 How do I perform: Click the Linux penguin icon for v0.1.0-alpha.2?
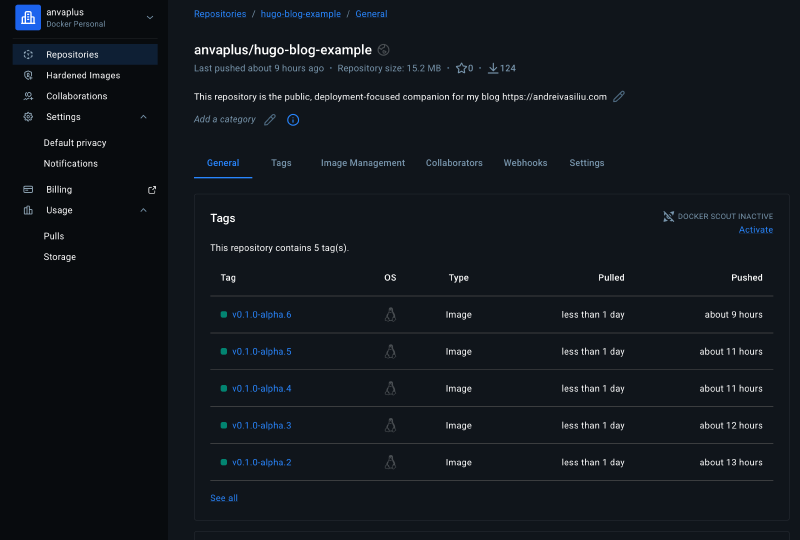click(x=390, y=462)
